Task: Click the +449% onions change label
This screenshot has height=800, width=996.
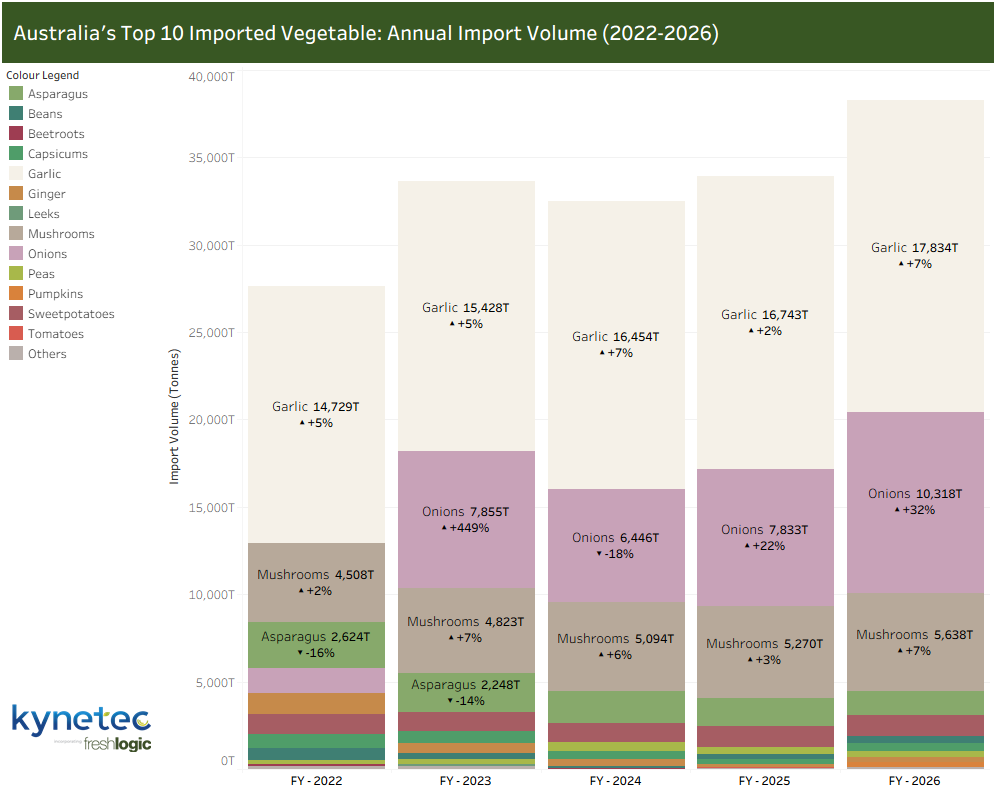Action: pyautogui.click(x=466, y=528)
